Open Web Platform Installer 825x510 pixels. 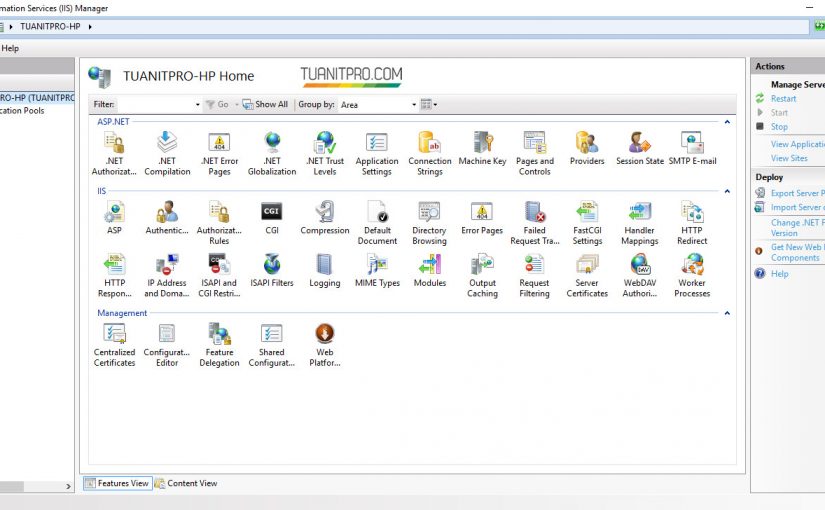(325, 345)
